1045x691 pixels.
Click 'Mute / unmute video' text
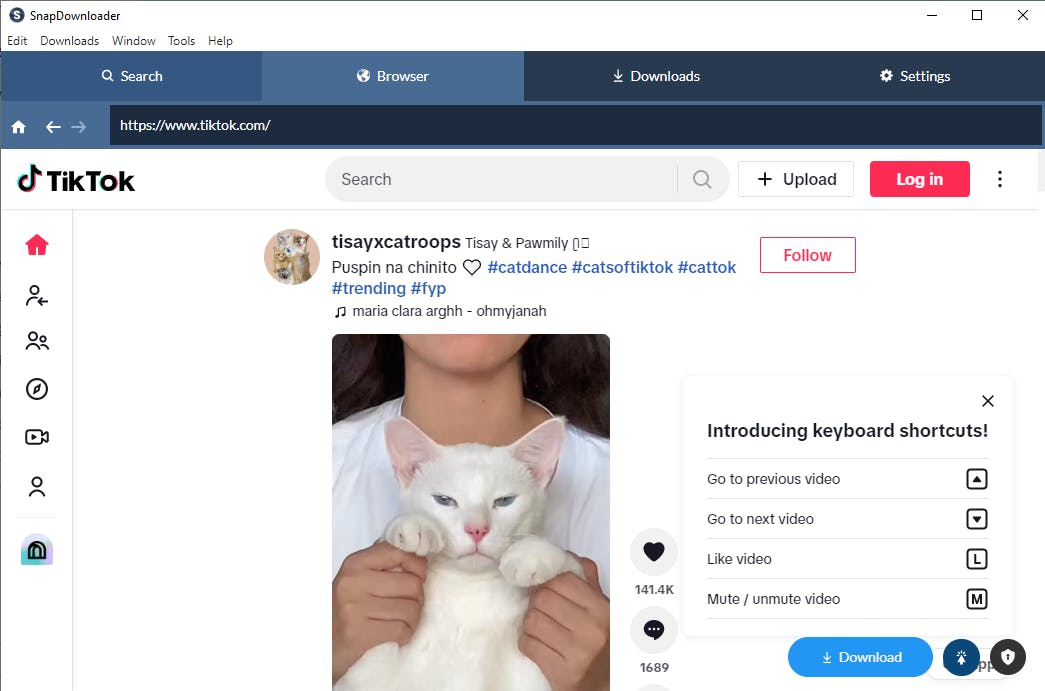[773, 599]
